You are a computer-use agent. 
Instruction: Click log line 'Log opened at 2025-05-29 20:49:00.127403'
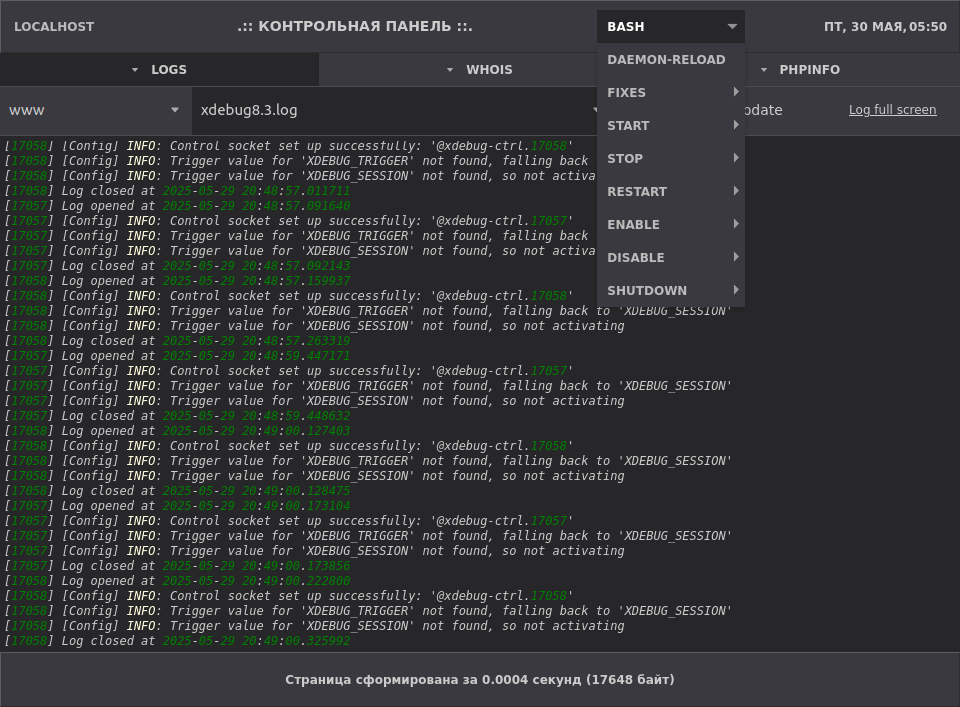tap(178, 431)
